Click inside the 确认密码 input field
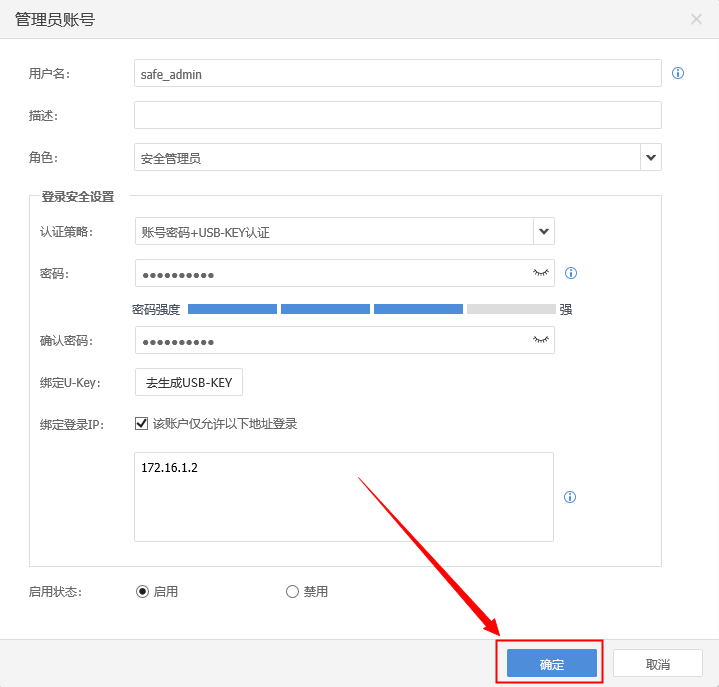Viewport: 719px width, 687px height. coord(330,341)
